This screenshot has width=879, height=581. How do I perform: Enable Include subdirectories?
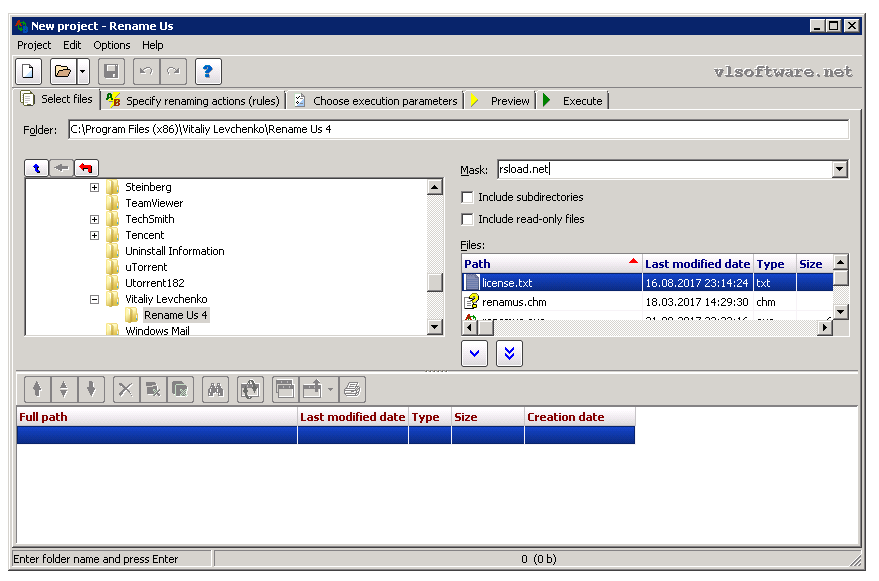coord(467,197)
